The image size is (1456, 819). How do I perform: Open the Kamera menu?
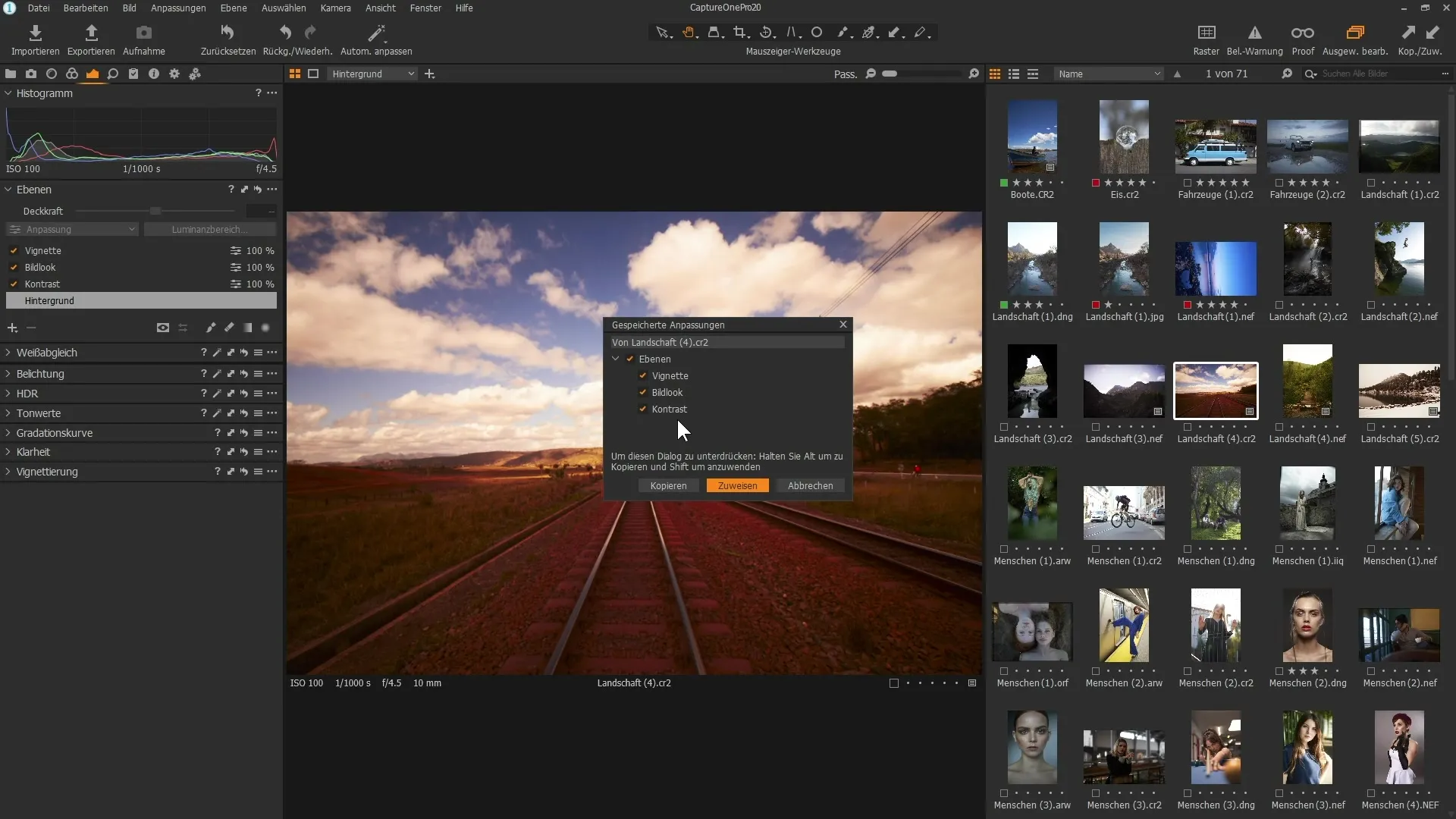[335, 8]
